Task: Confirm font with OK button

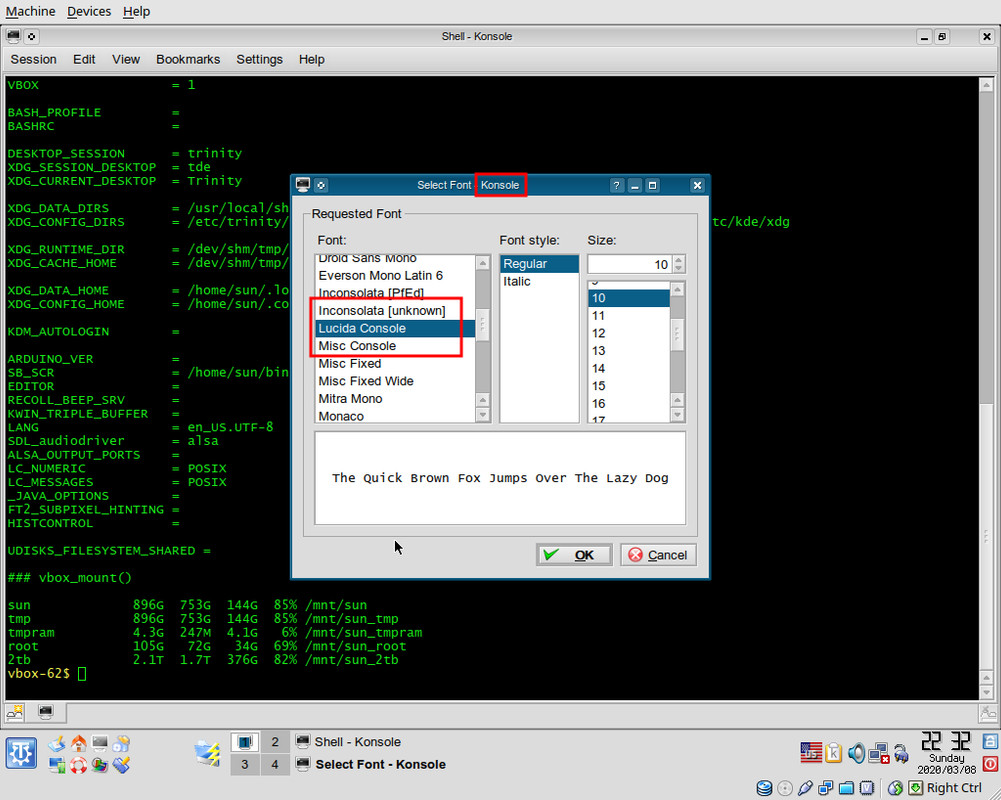Action: [574, 555]
